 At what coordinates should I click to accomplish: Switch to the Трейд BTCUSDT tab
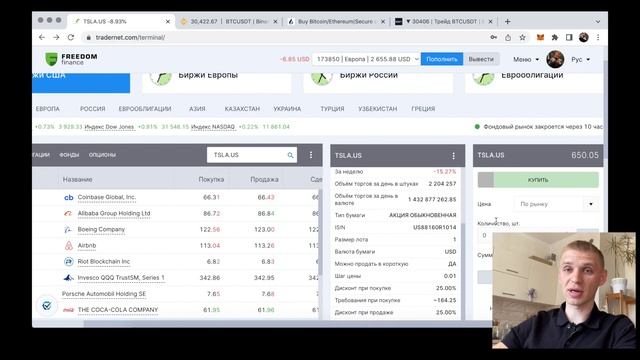pos(444,21)
